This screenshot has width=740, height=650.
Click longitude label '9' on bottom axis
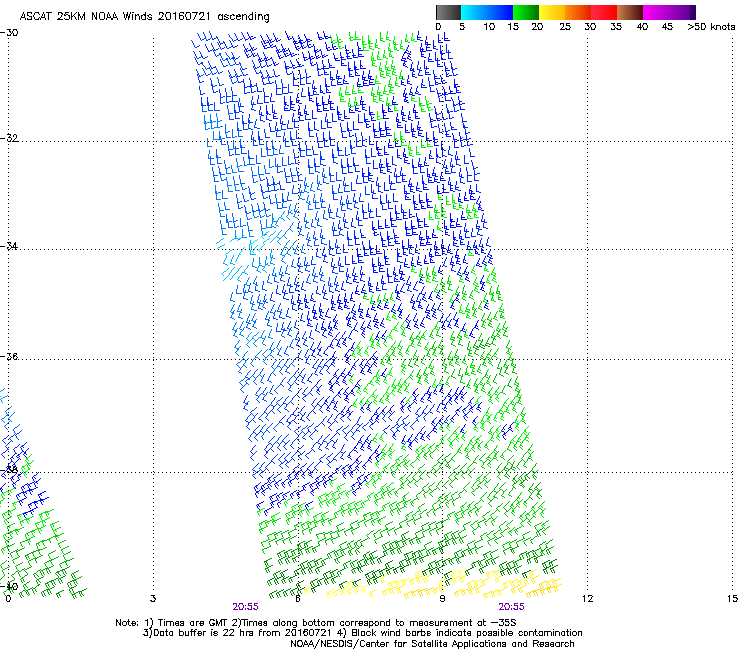tap(442, 599)
